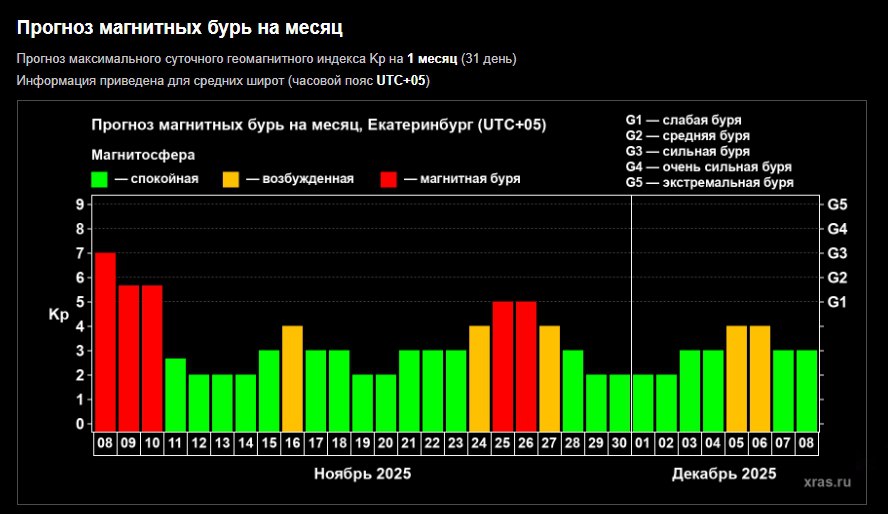Click the date label 20 on the axis
The width and height of the screenshot is (888, 514).
pyautogui.click(x=385, y=442)
